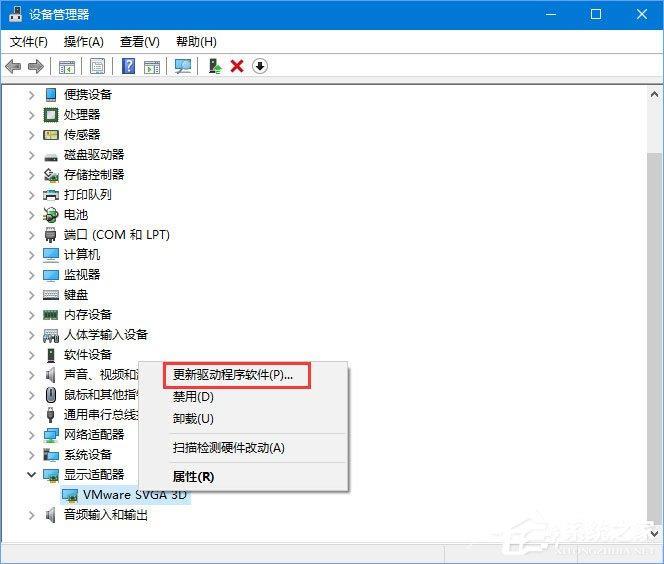This screenshot has width=664, height=564.
Task: Click the red X uninstall device icon
Action: pos(237,66)
